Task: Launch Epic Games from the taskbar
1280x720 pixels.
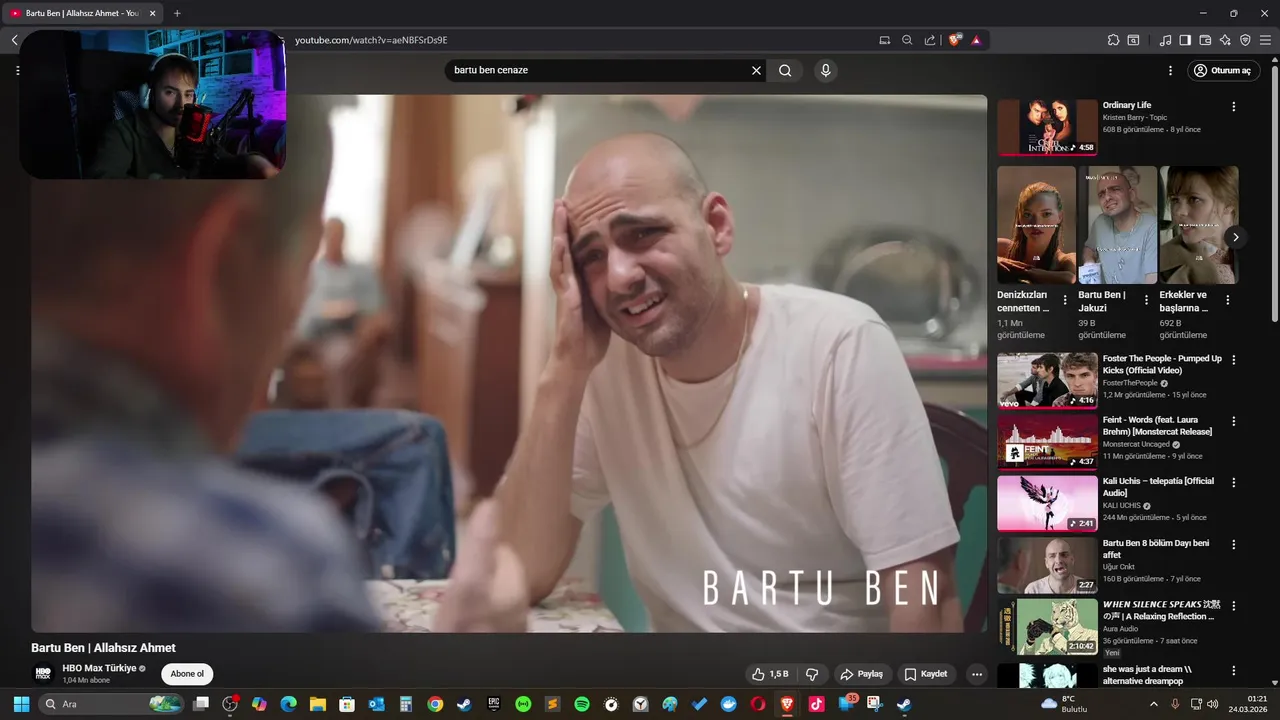Action: 493,704
